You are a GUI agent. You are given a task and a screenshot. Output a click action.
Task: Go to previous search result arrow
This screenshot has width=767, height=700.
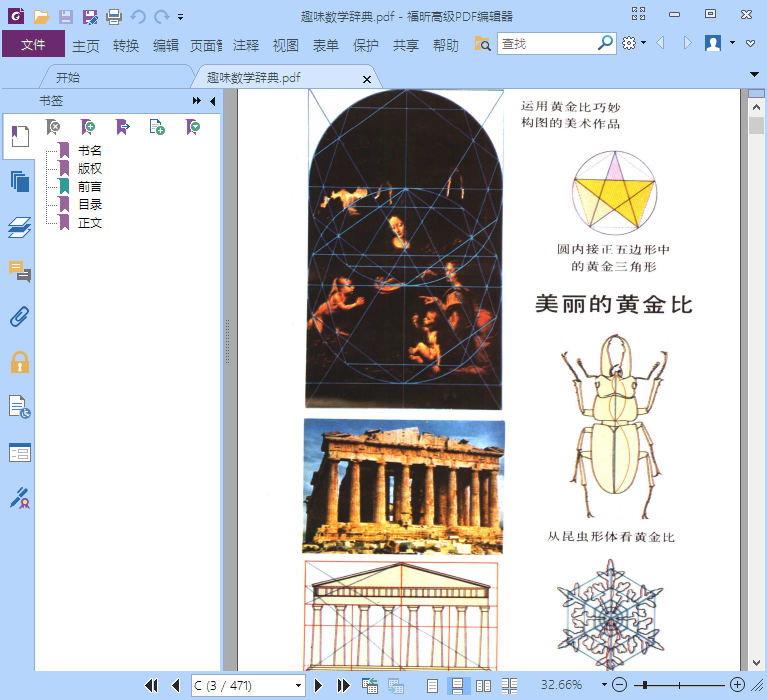point(660,43)
